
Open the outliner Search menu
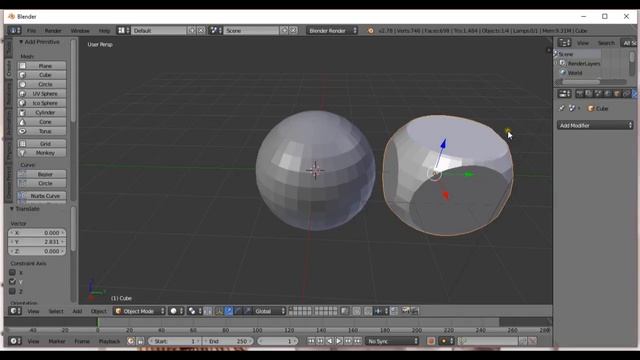606,43
